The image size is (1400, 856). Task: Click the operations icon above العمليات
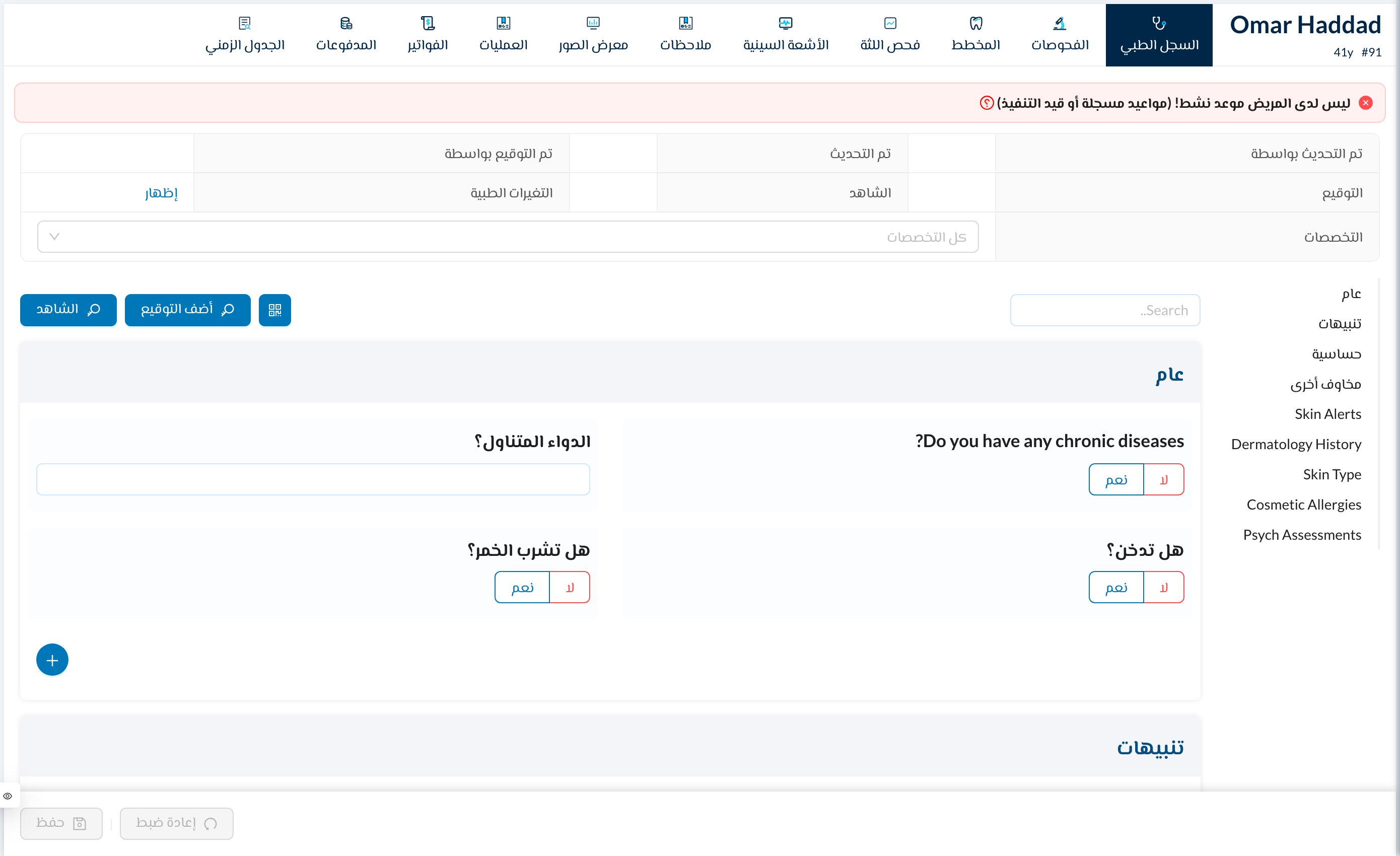pyautogui.click(x=504, y=23)
